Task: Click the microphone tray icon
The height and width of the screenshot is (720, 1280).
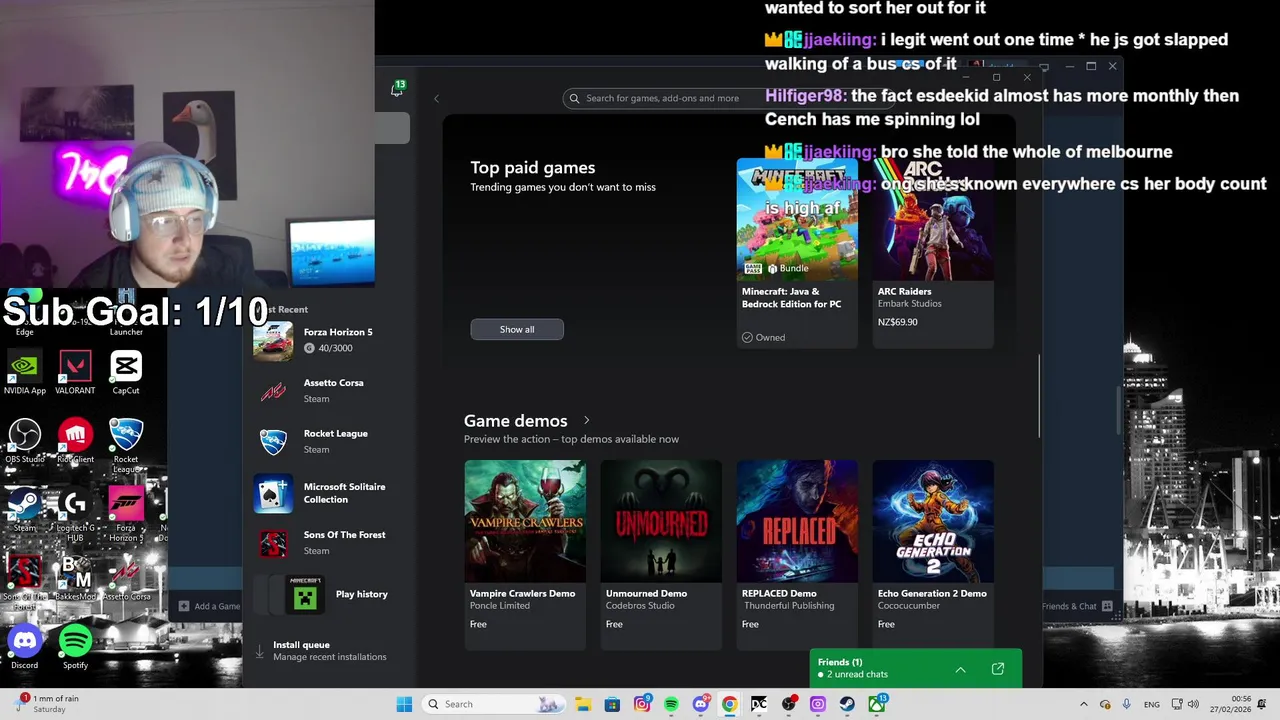Action: 1126,704
